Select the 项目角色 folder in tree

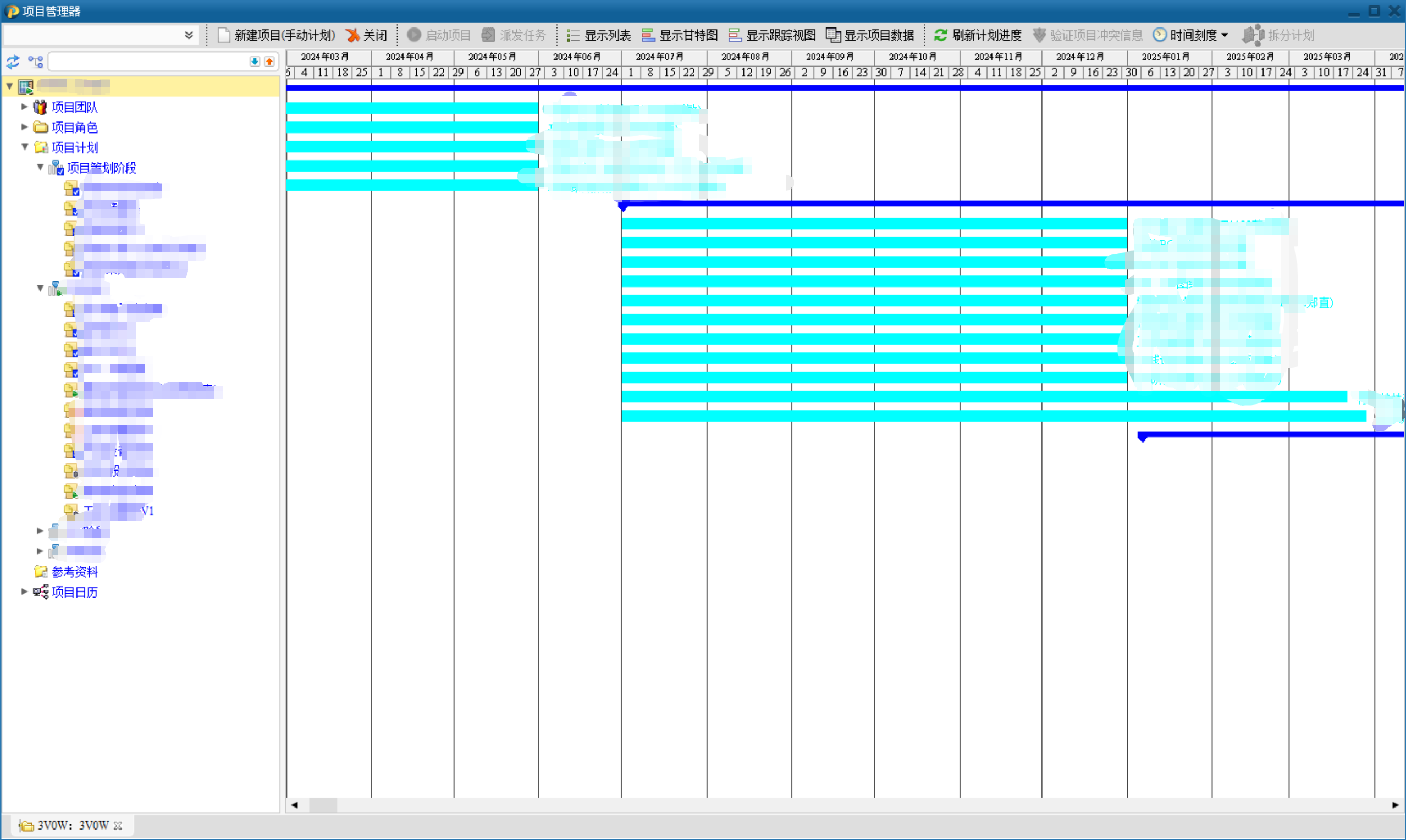75,128
